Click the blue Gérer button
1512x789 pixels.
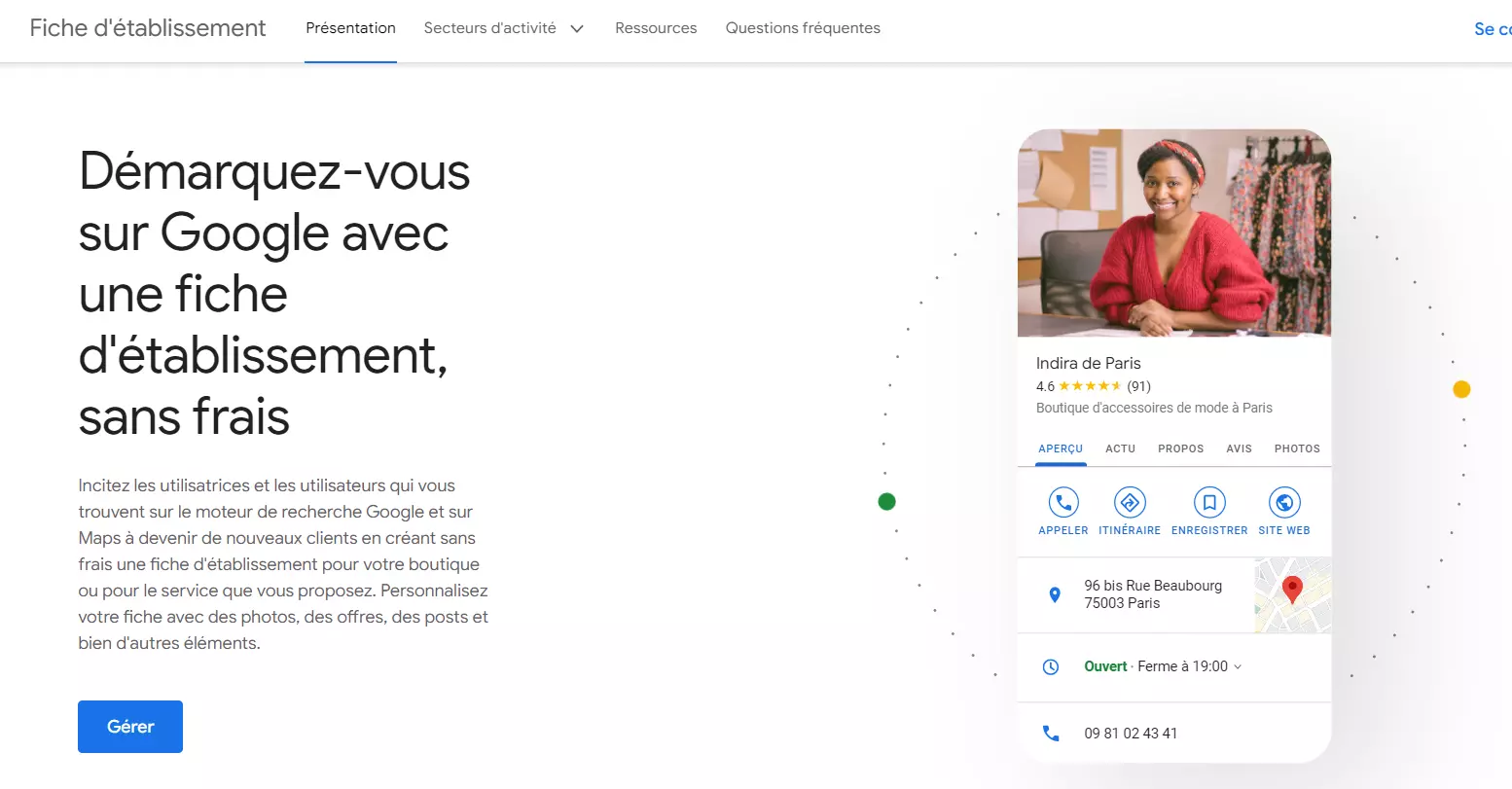(x=130, y=727)
